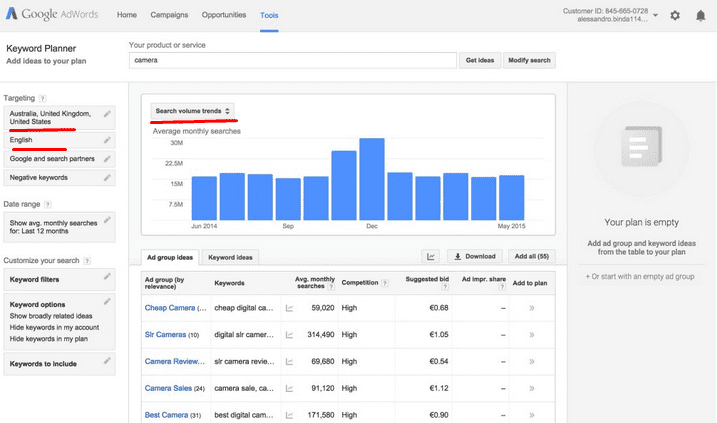Open the Campaigns menu
The width and height of the screenshot is (717, 423).
point(169,15)
